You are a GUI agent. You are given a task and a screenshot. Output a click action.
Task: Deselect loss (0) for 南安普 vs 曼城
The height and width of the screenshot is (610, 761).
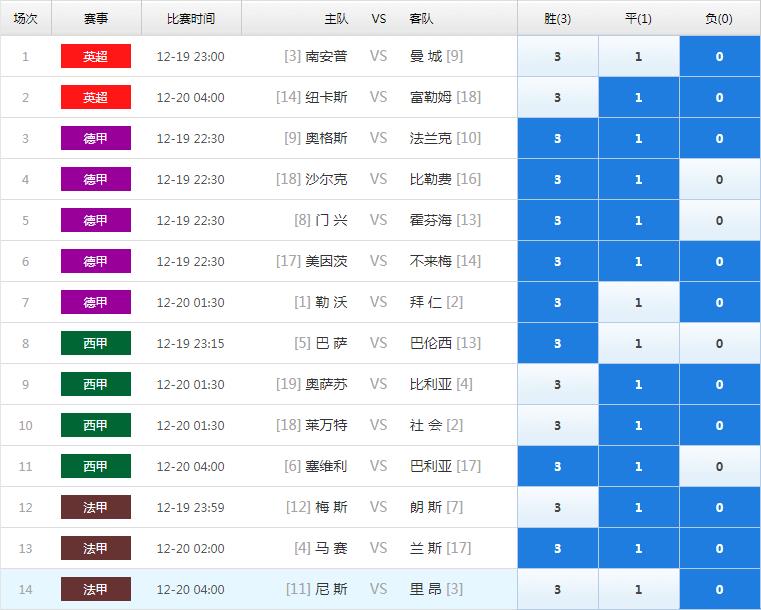(x=720, y=56)
